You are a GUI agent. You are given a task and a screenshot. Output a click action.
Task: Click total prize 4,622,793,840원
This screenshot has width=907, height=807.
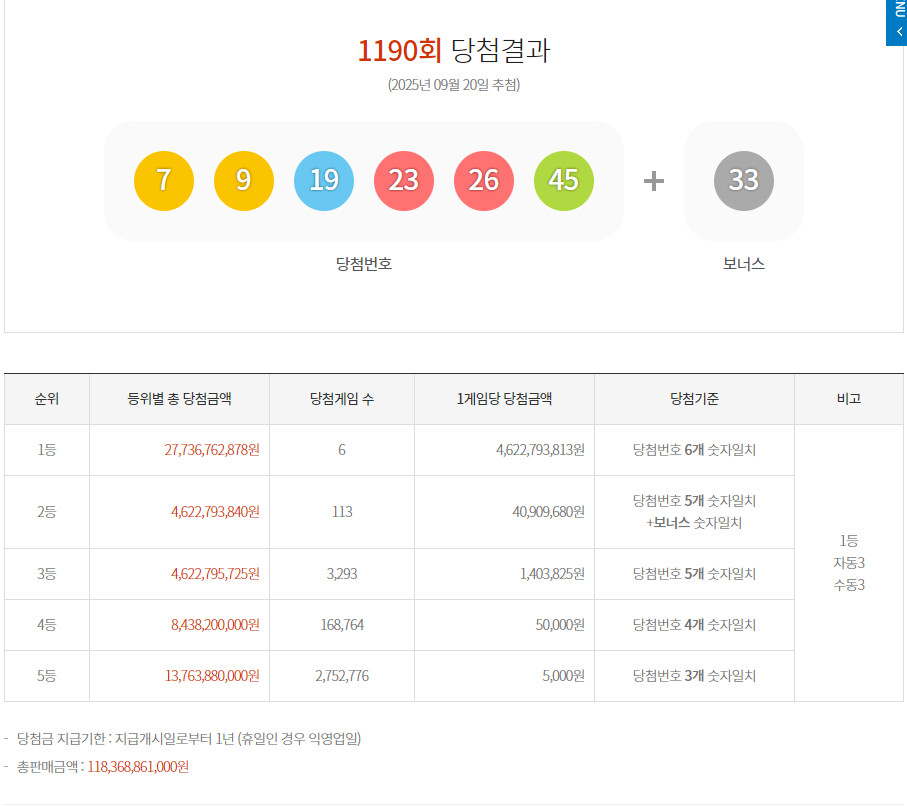[215, 512]
